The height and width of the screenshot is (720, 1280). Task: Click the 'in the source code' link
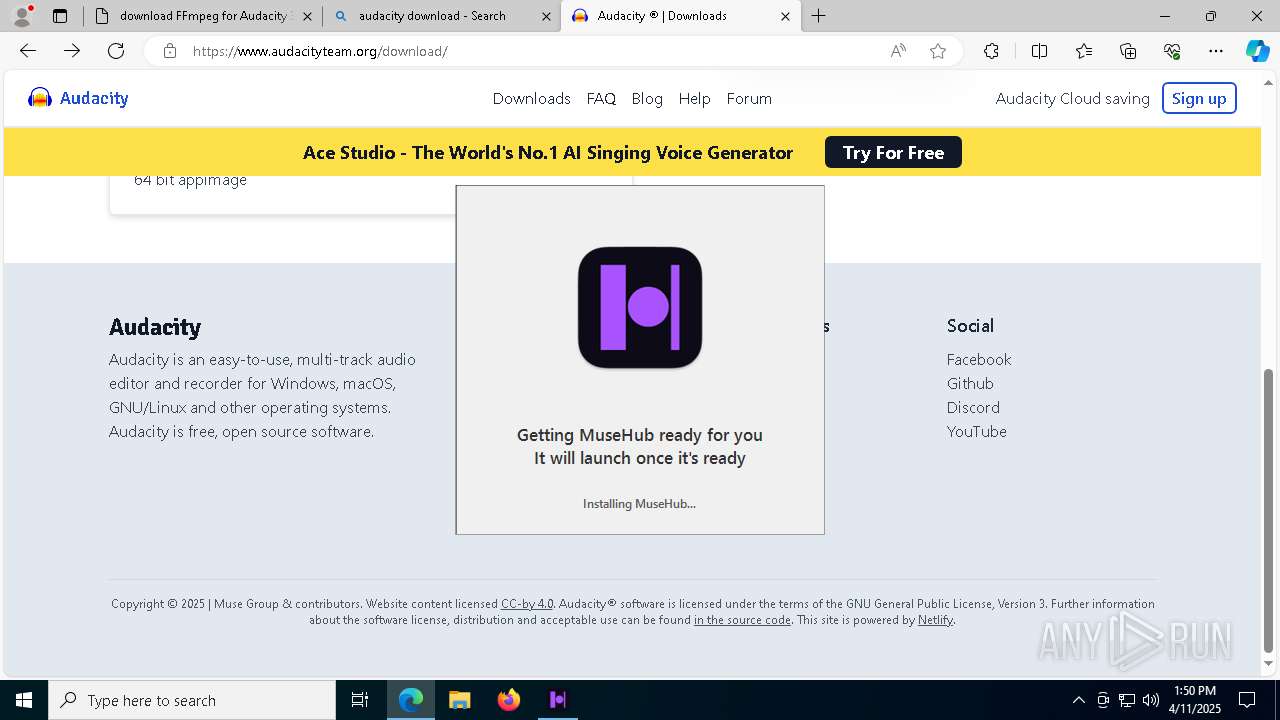[742, 620]
